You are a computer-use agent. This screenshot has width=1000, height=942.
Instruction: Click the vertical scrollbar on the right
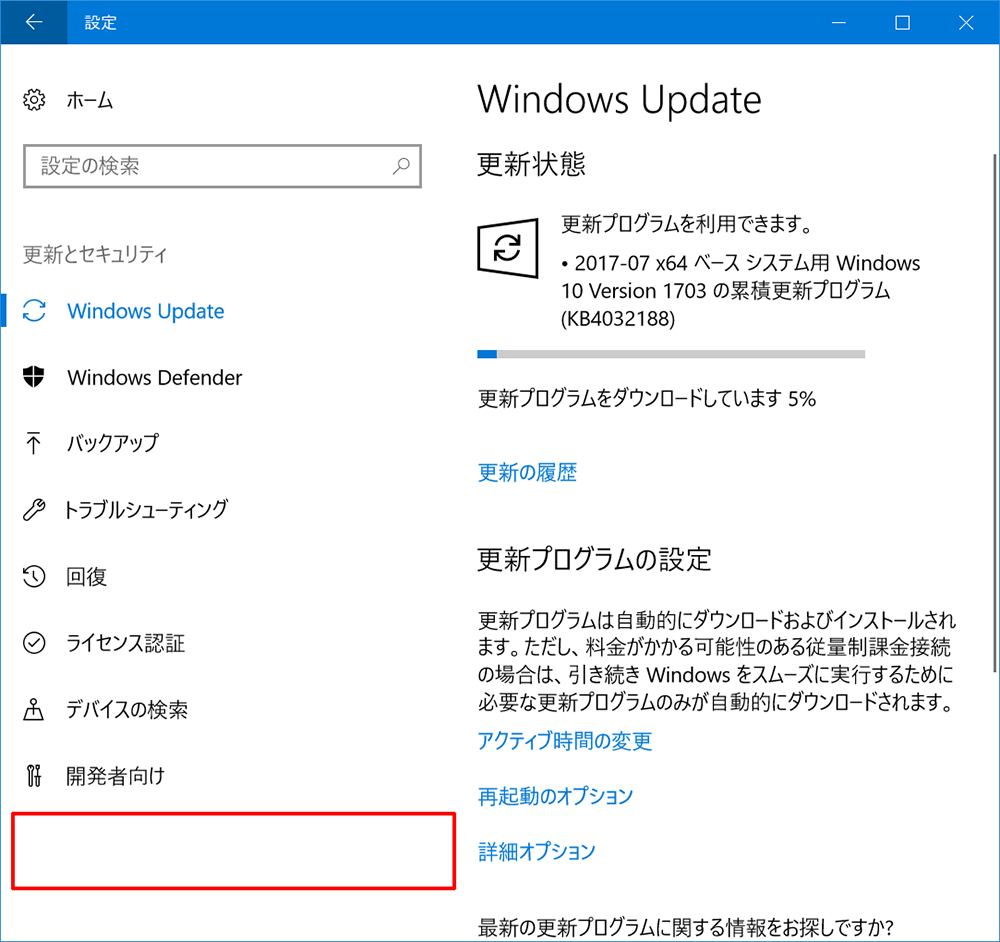(995, 413)
